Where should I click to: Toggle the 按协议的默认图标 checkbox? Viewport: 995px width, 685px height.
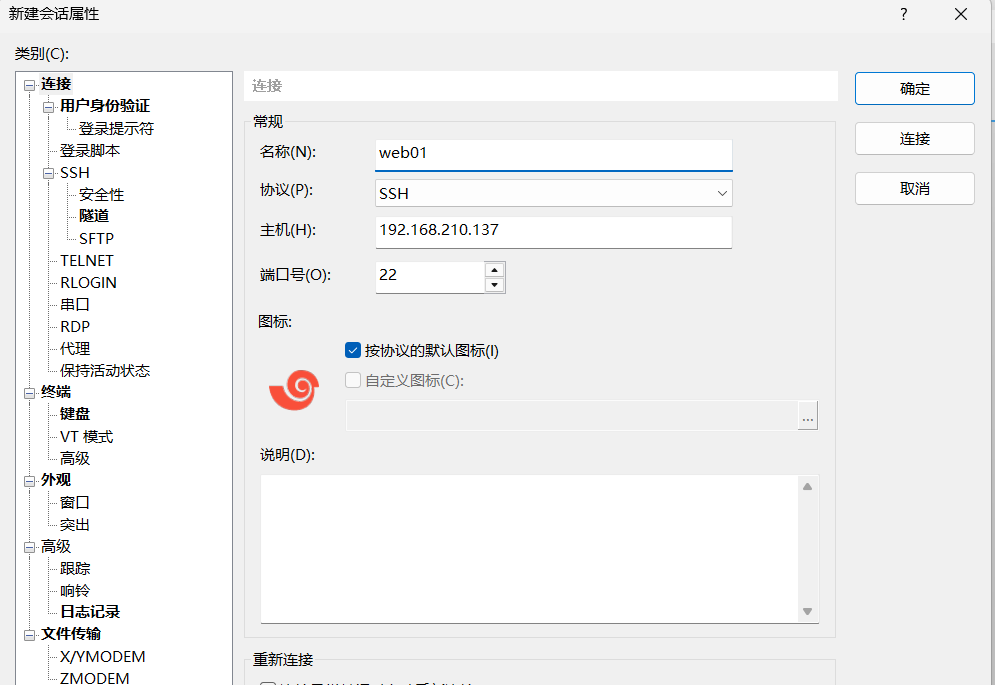(353, 350)
